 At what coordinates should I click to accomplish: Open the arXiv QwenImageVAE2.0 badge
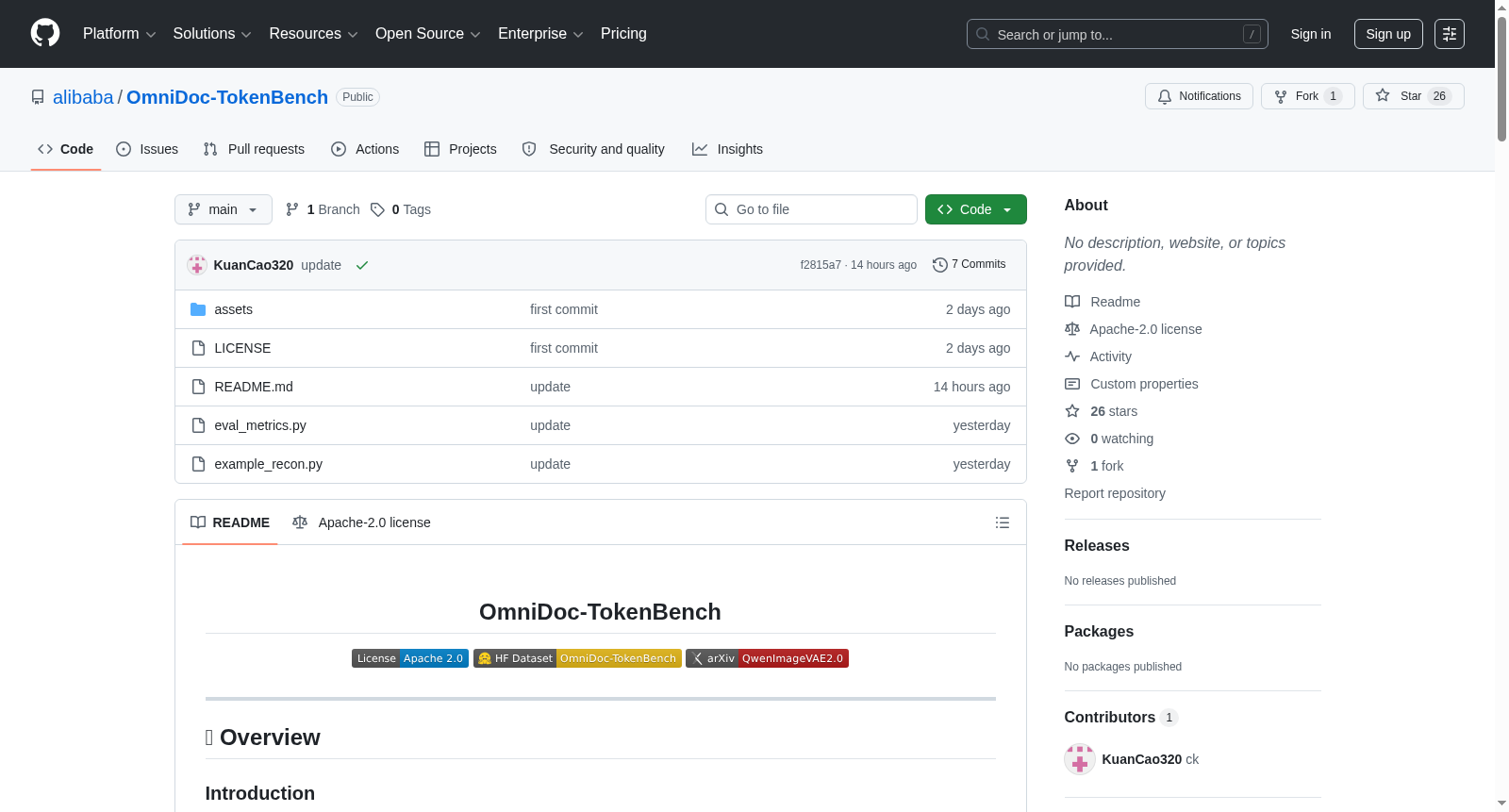click(767, 658)
